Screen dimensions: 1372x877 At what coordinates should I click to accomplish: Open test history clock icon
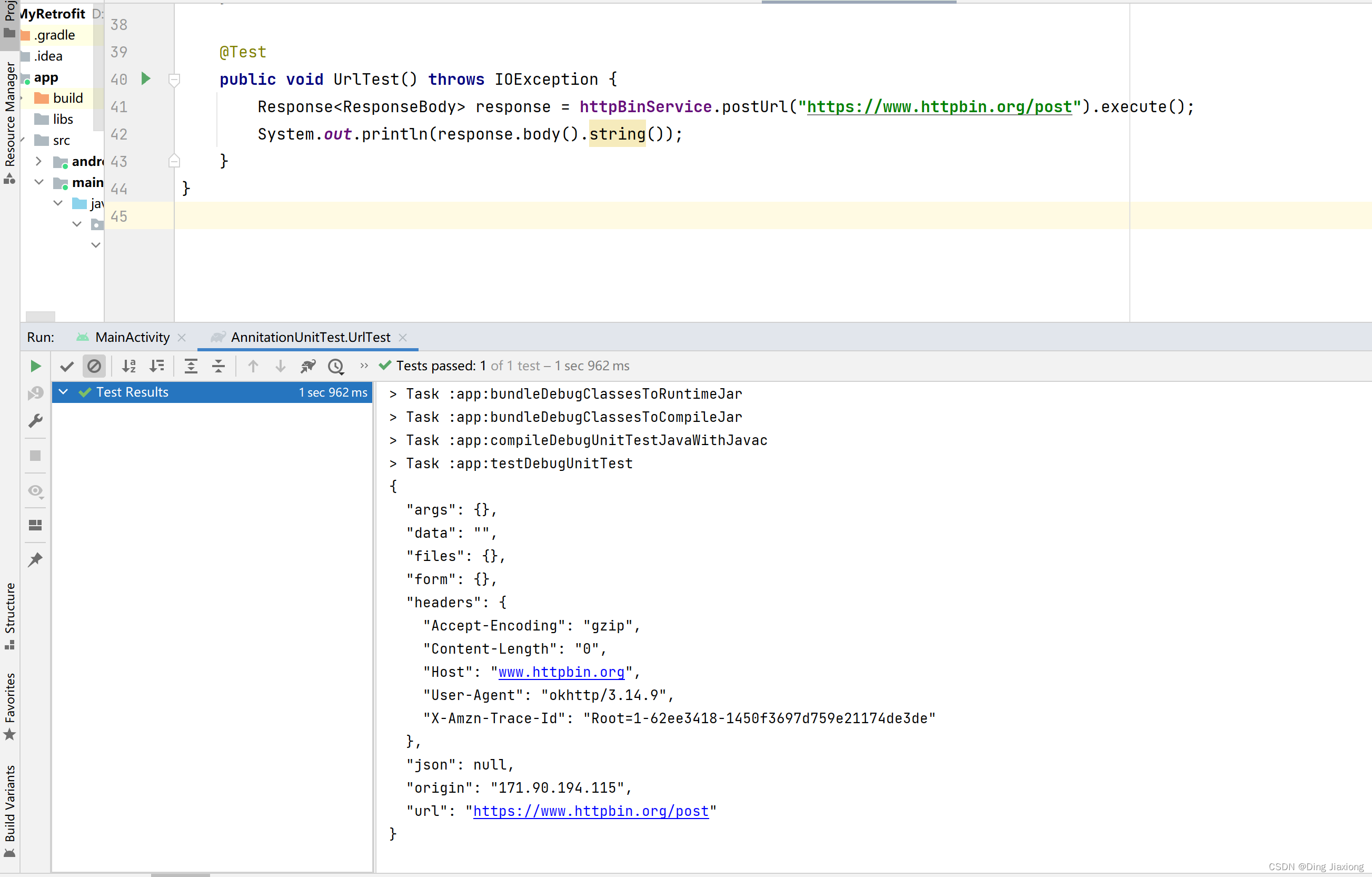point(336,366)
